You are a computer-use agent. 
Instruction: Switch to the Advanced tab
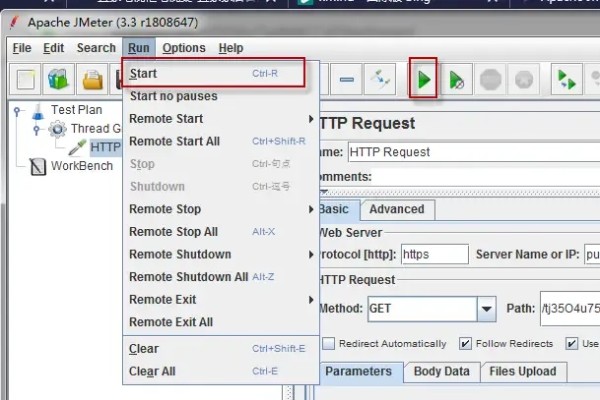[397, 209]
